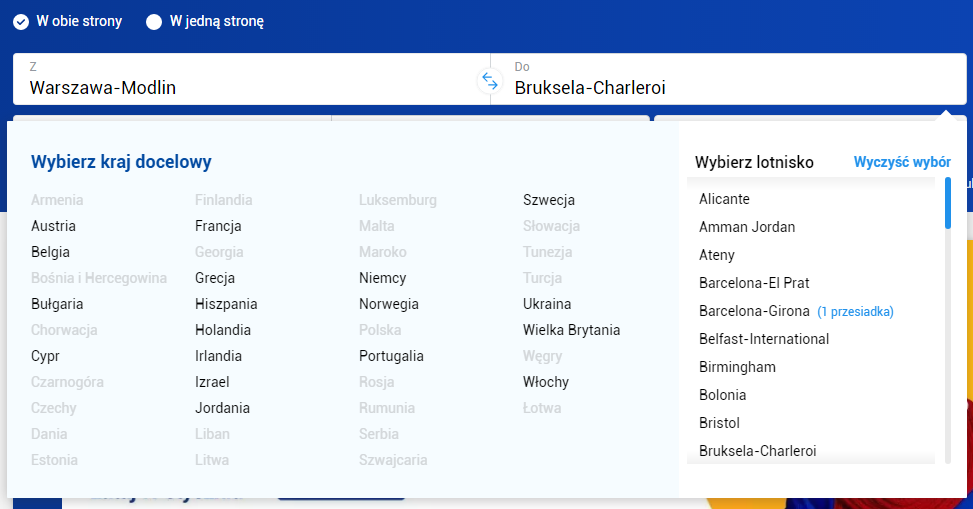This screenshot has width=973, height=509.
Task: Select the 'W jedną stronę' one-way option
Action: tap(205, 21)
